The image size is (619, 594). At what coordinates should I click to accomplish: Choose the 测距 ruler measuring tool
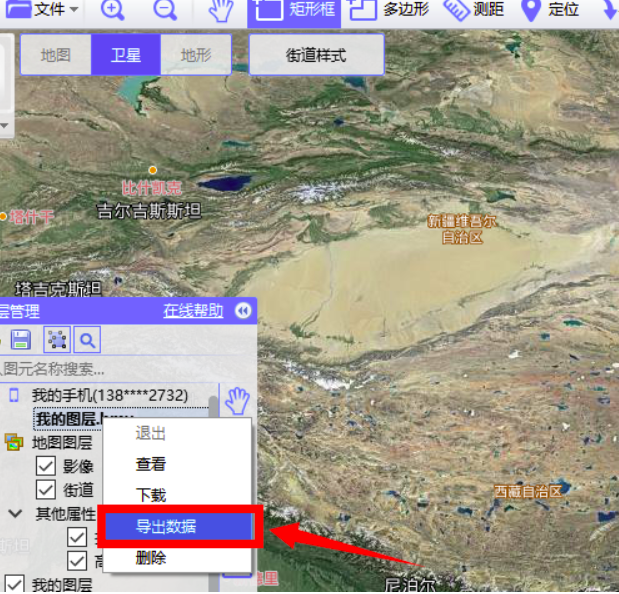[x=474, y=9]
